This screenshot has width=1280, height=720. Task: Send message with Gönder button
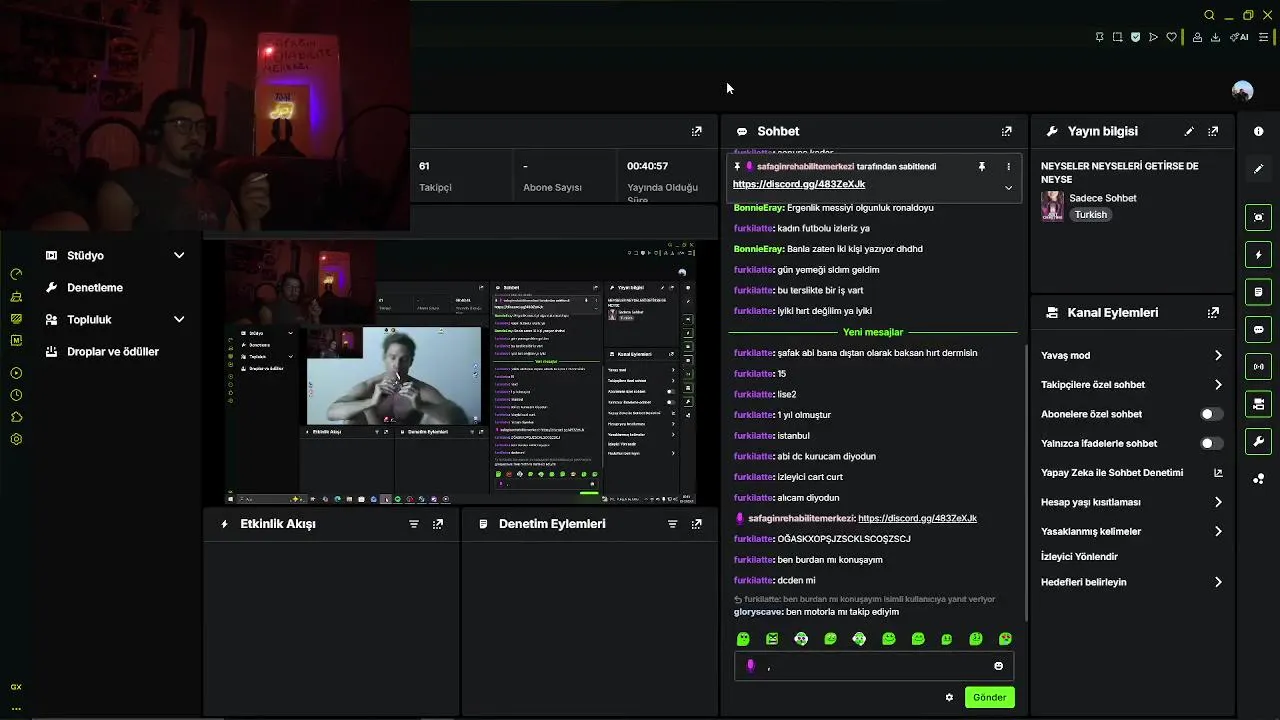pos(990,697)
